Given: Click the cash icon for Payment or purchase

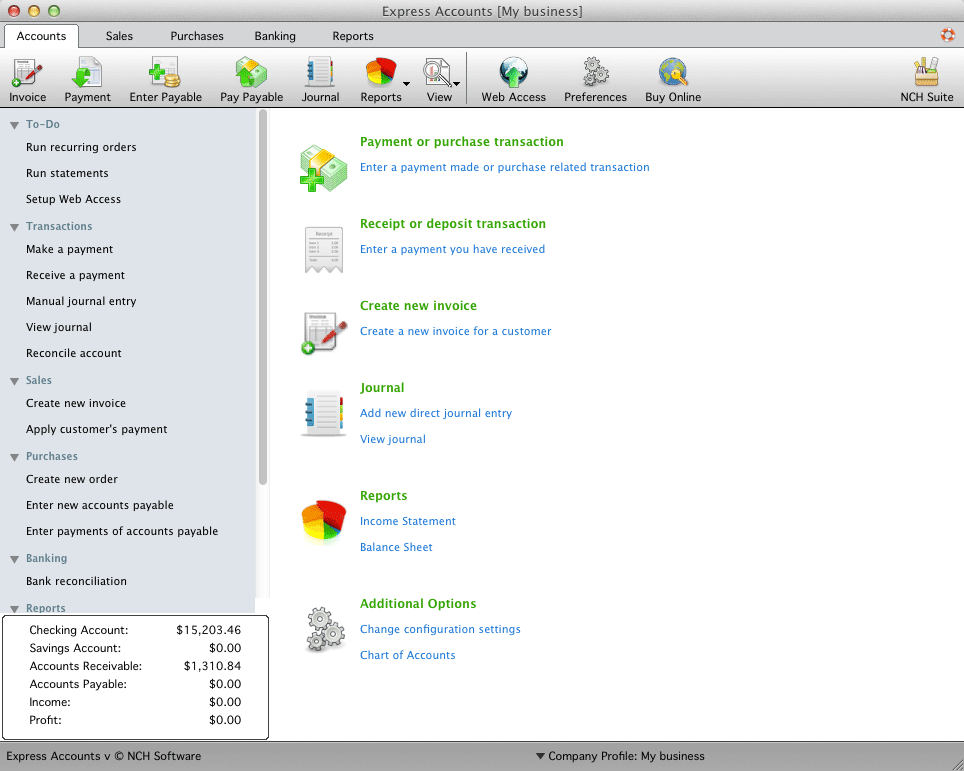Looking at the screenshot, I should 323,168.
